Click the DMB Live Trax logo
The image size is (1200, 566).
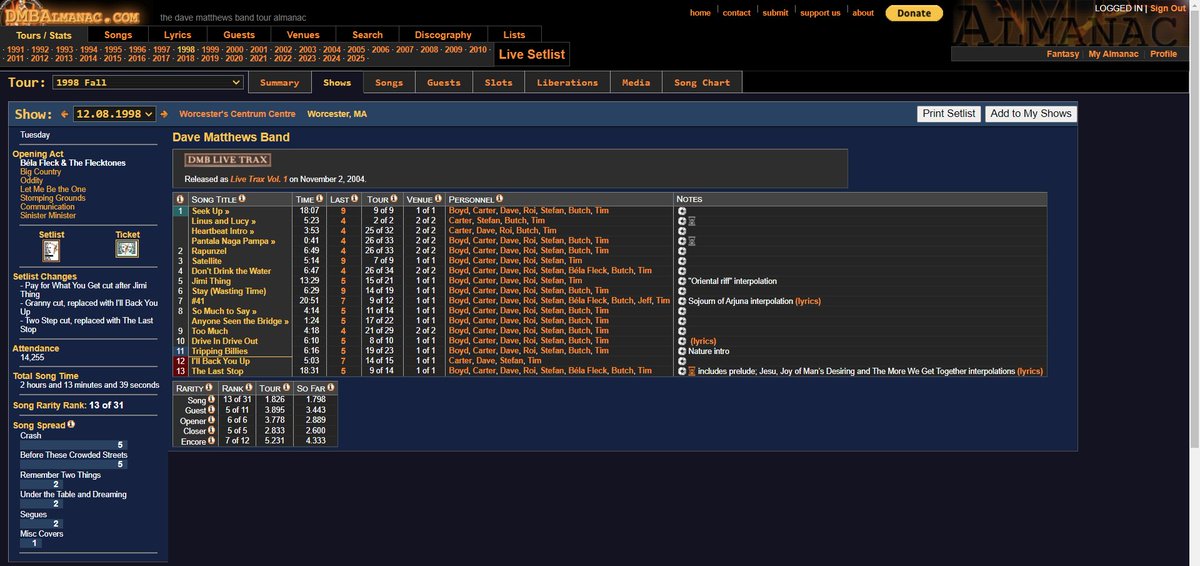tap(228, 160)
